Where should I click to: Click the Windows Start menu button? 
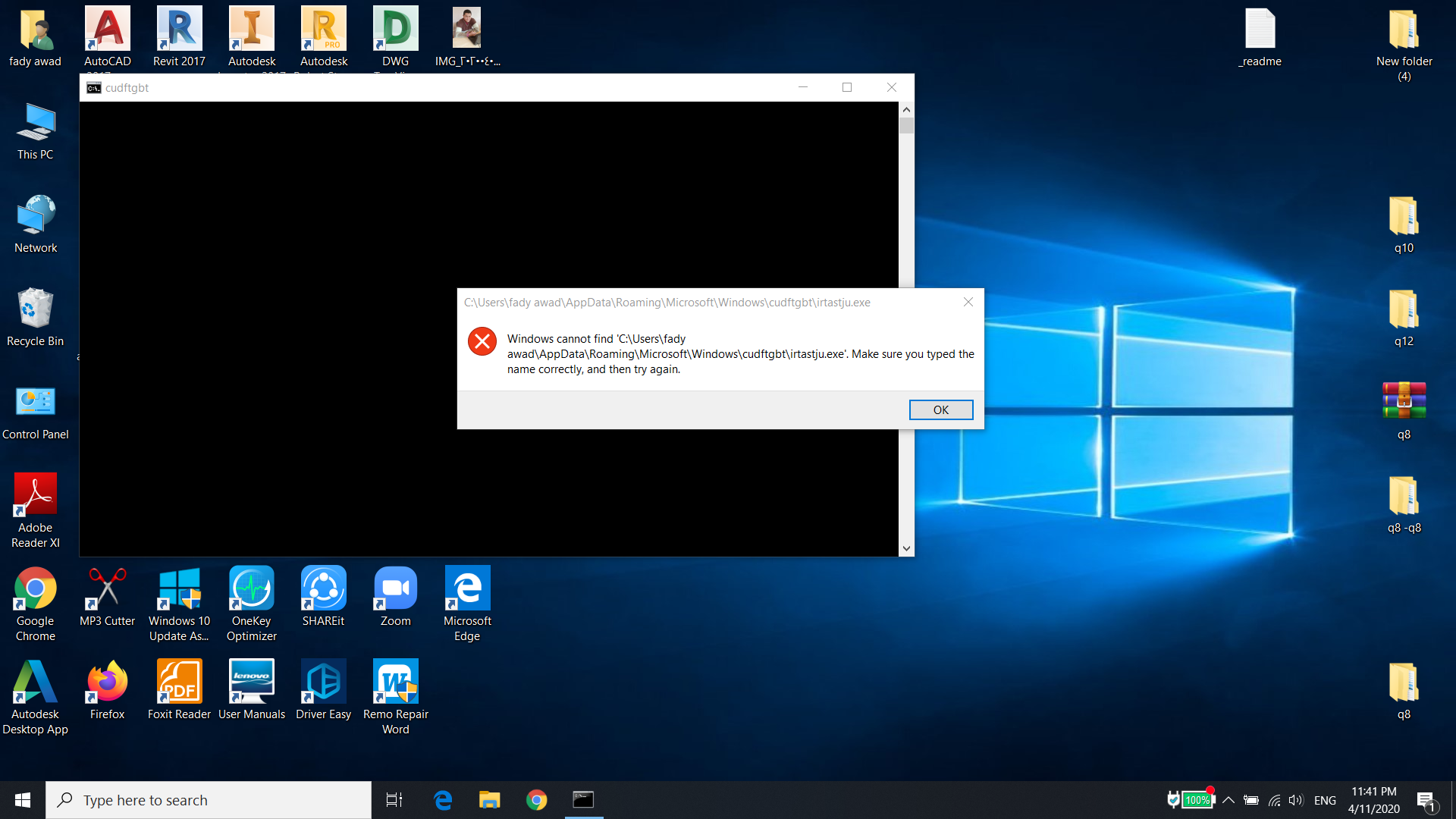pyautogui.click(x=22, y=800)
